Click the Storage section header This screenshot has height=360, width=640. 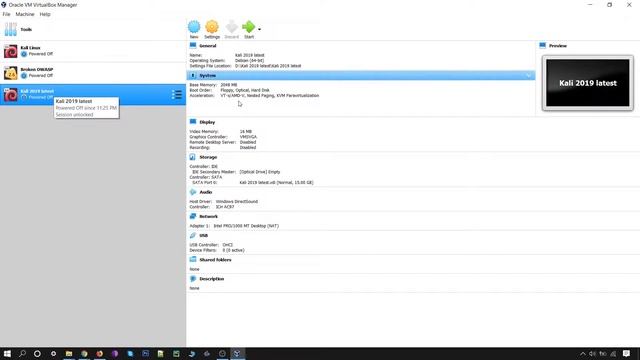[x=208, y=157]
